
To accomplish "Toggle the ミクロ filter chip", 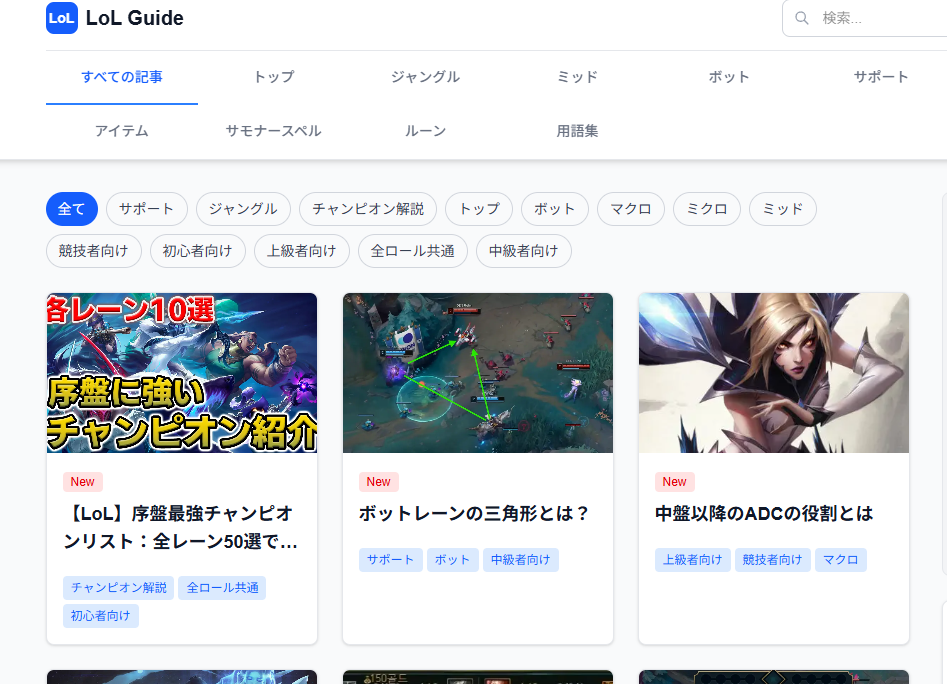I will click(707, 209).
